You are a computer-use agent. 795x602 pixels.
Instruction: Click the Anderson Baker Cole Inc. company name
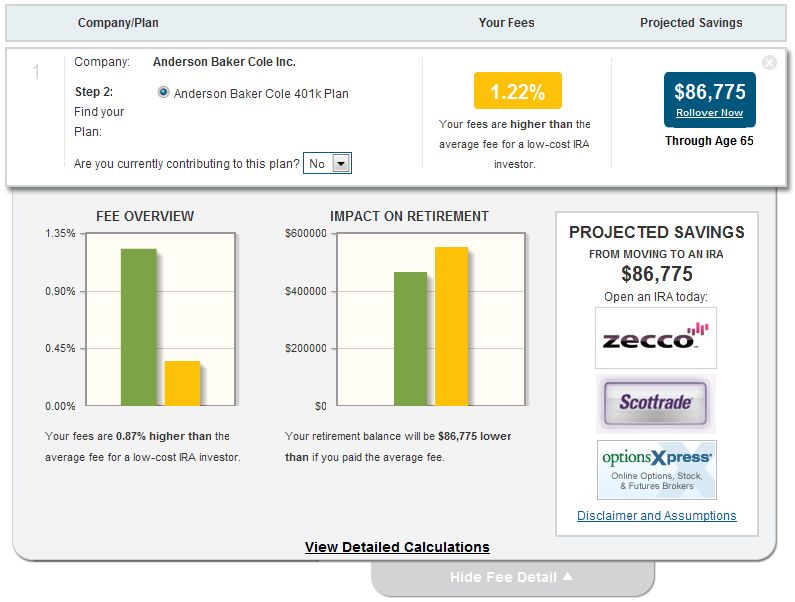[224, 62]
